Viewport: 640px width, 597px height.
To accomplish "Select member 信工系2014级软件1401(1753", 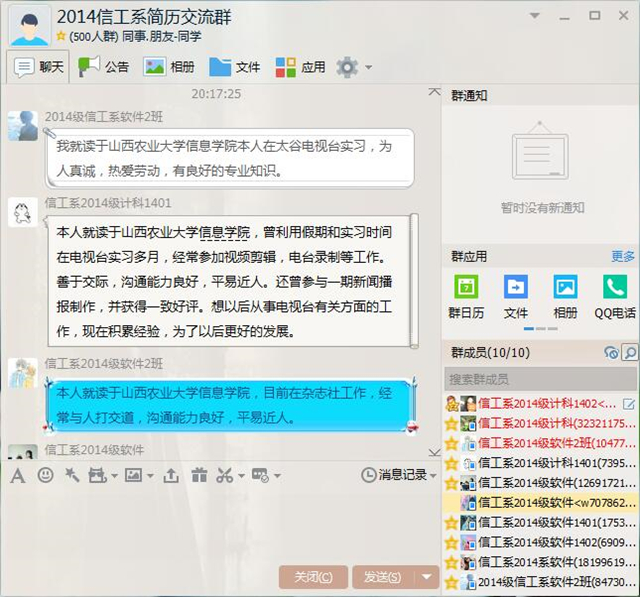I will tap(540, 523).
